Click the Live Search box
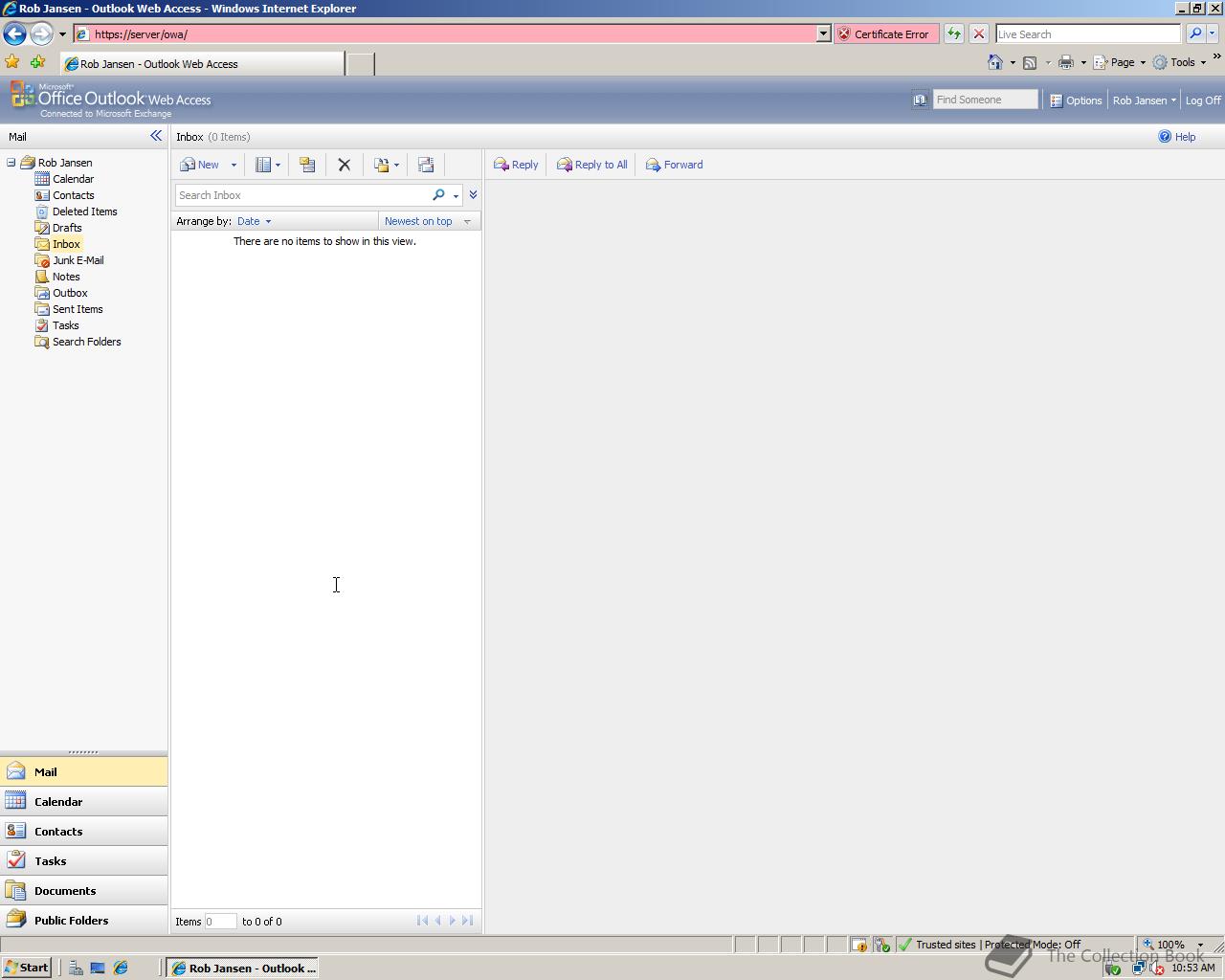This screenshot has width=1225, height=980. 1088,33
